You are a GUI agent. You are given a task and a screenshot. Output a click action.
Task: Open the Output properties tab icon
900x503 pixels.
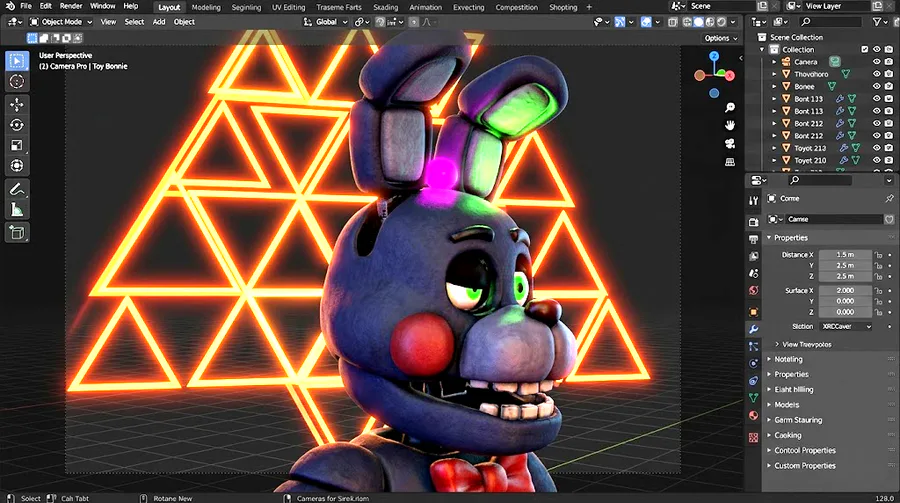point(754,239)
